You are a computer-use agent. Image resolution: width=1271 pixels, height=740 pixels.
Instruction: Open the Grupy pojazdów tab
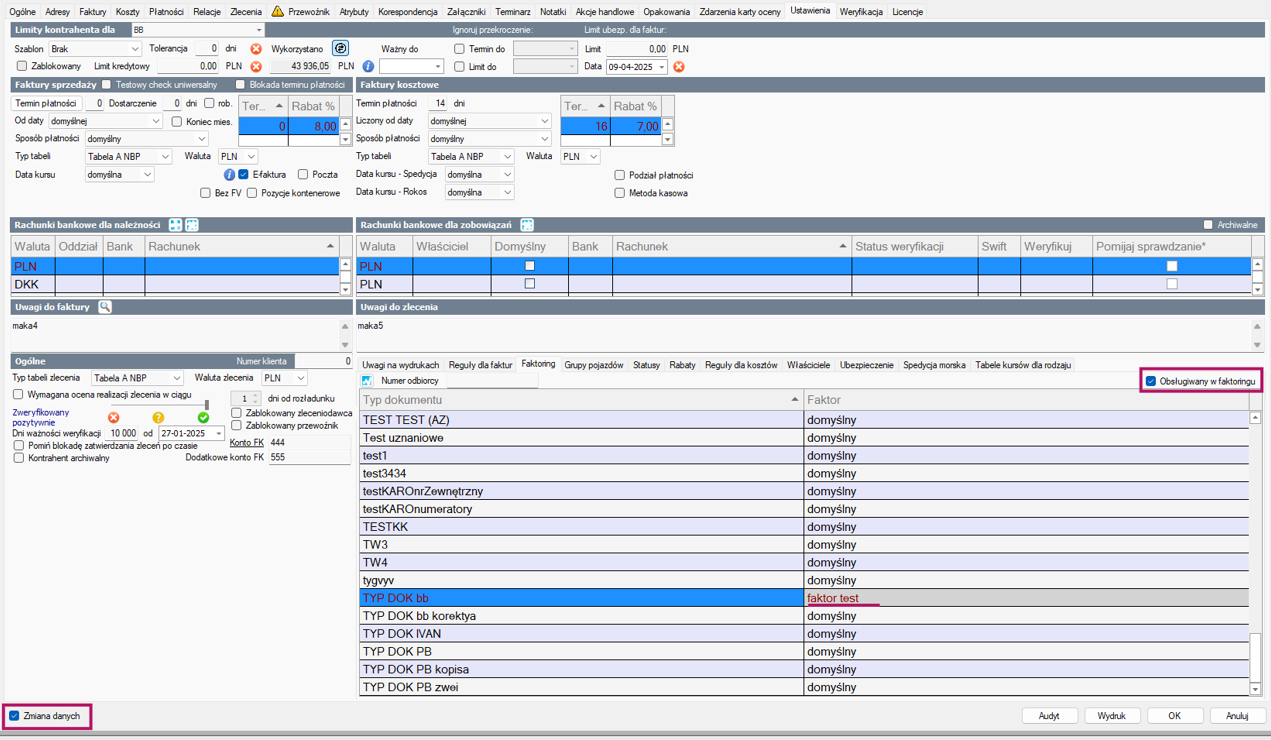[x=593, y=365]
